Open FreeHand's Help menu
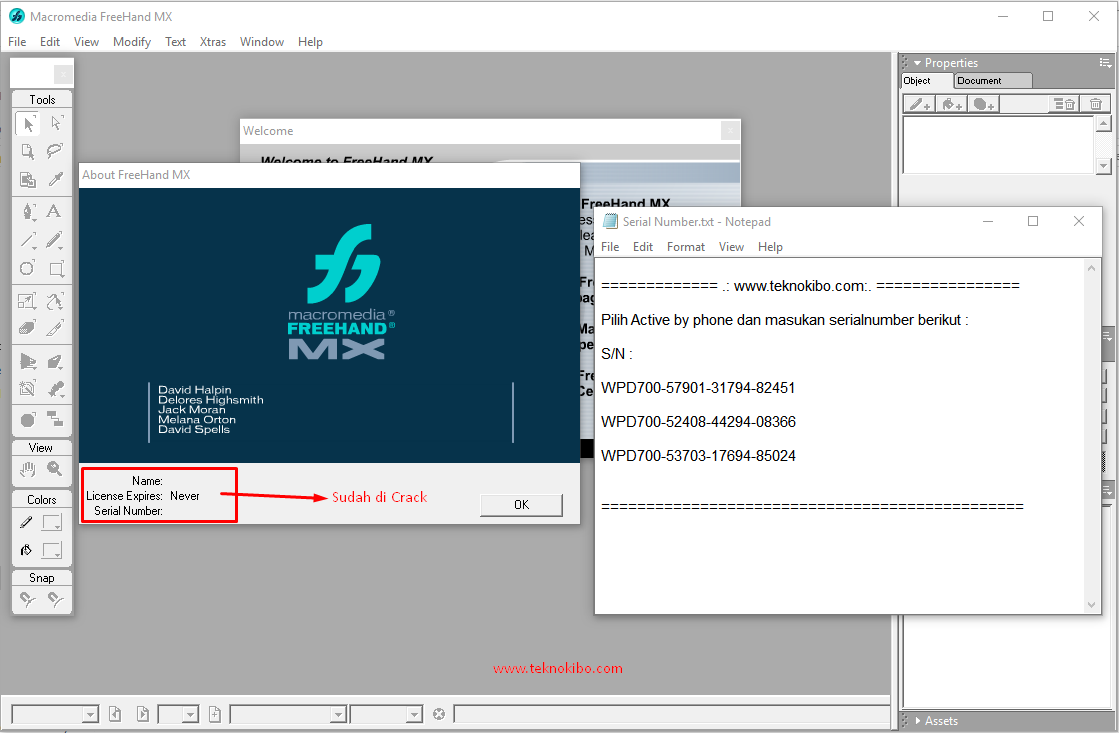The image size is (1119, 733). (x=310, y=42)
